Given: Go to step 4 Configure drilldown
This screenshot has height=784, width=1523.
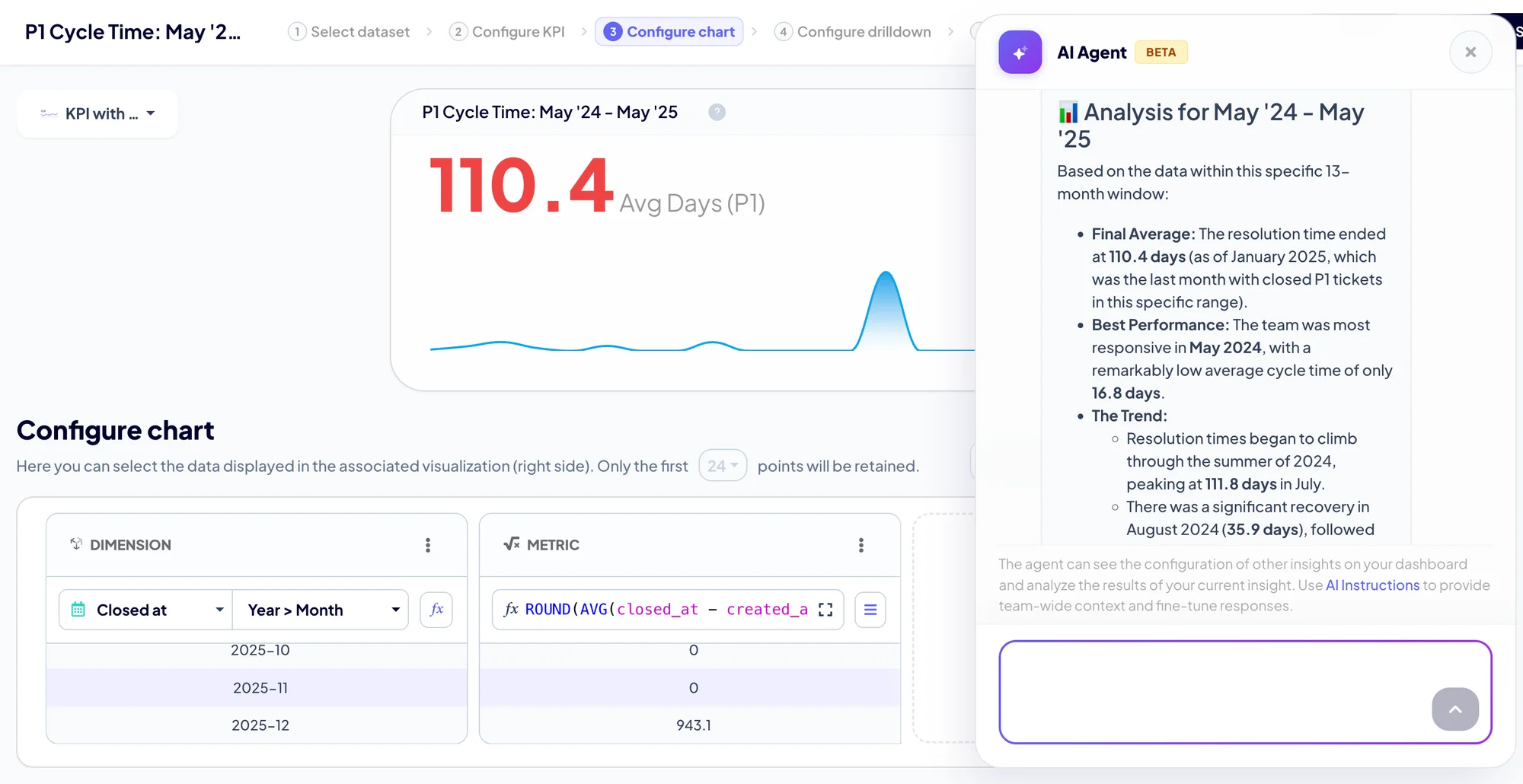Looking at the screenshot, I should 853,32.
